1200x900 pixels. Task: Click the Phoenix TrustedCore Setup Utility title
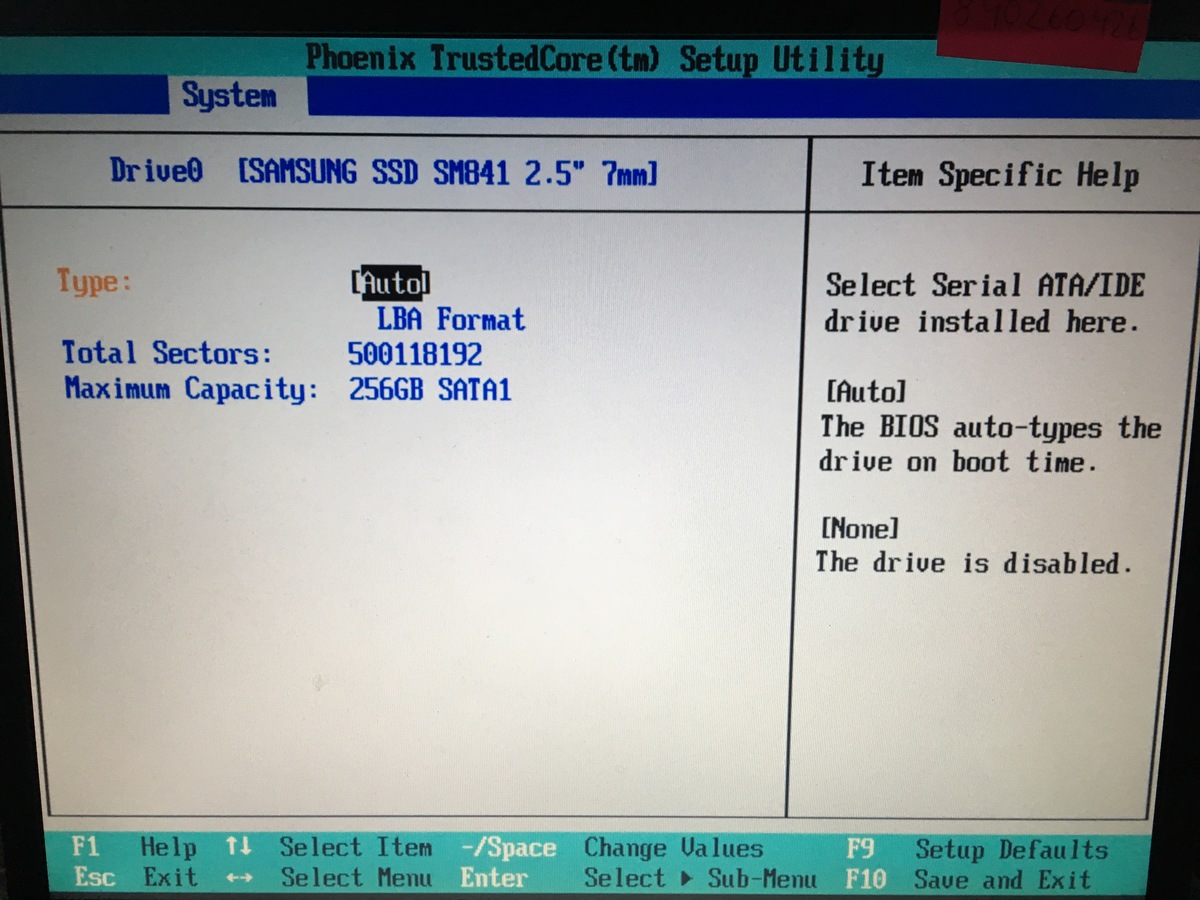[595, 58]
